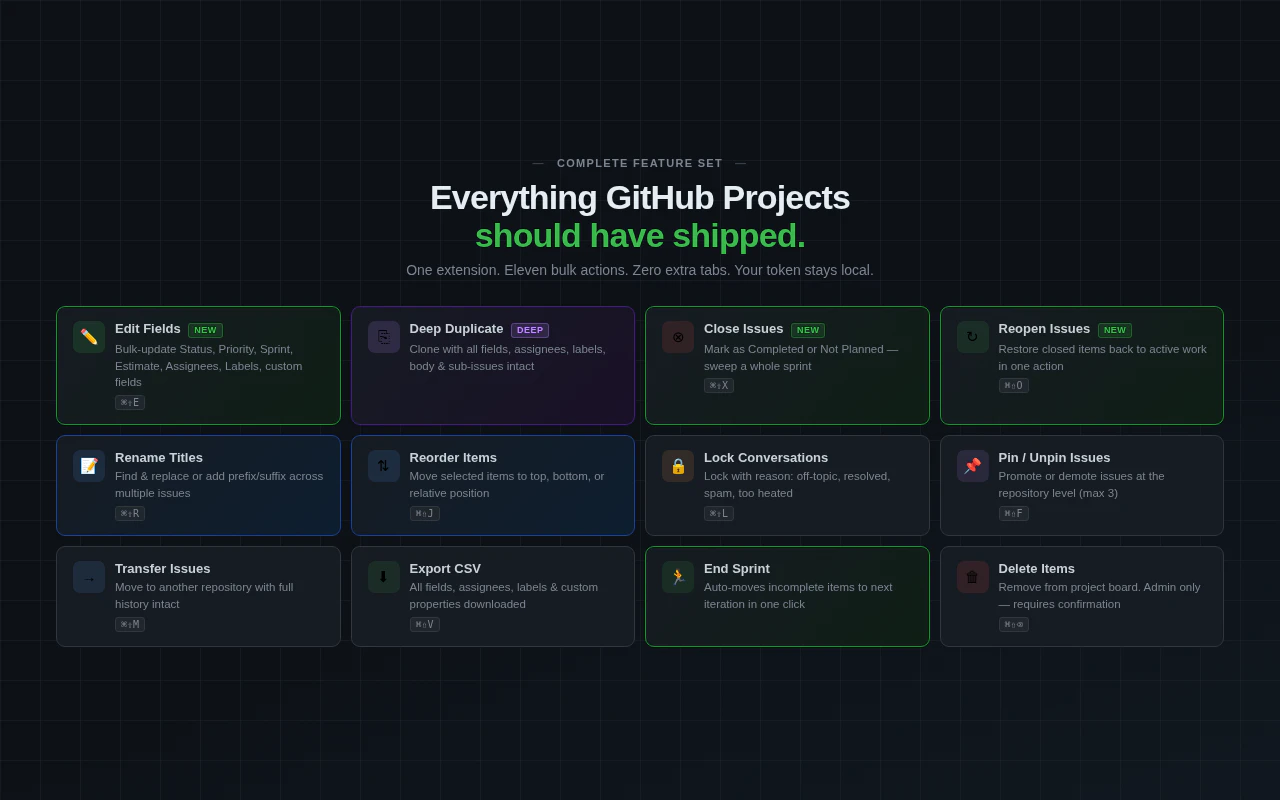Click the Pin / Unpin Issues shortcut chip
Viewport: 1280px width, 800px height.
[1013, 514]
